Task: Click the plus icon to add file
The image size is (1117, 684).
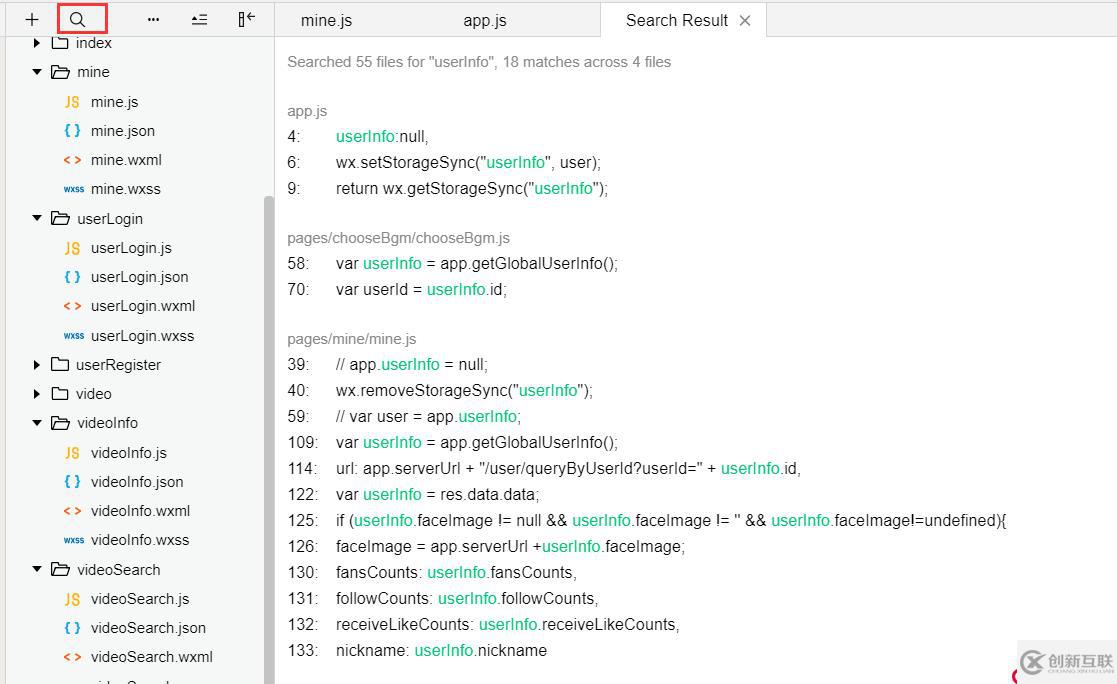Action: pos(31,20)
